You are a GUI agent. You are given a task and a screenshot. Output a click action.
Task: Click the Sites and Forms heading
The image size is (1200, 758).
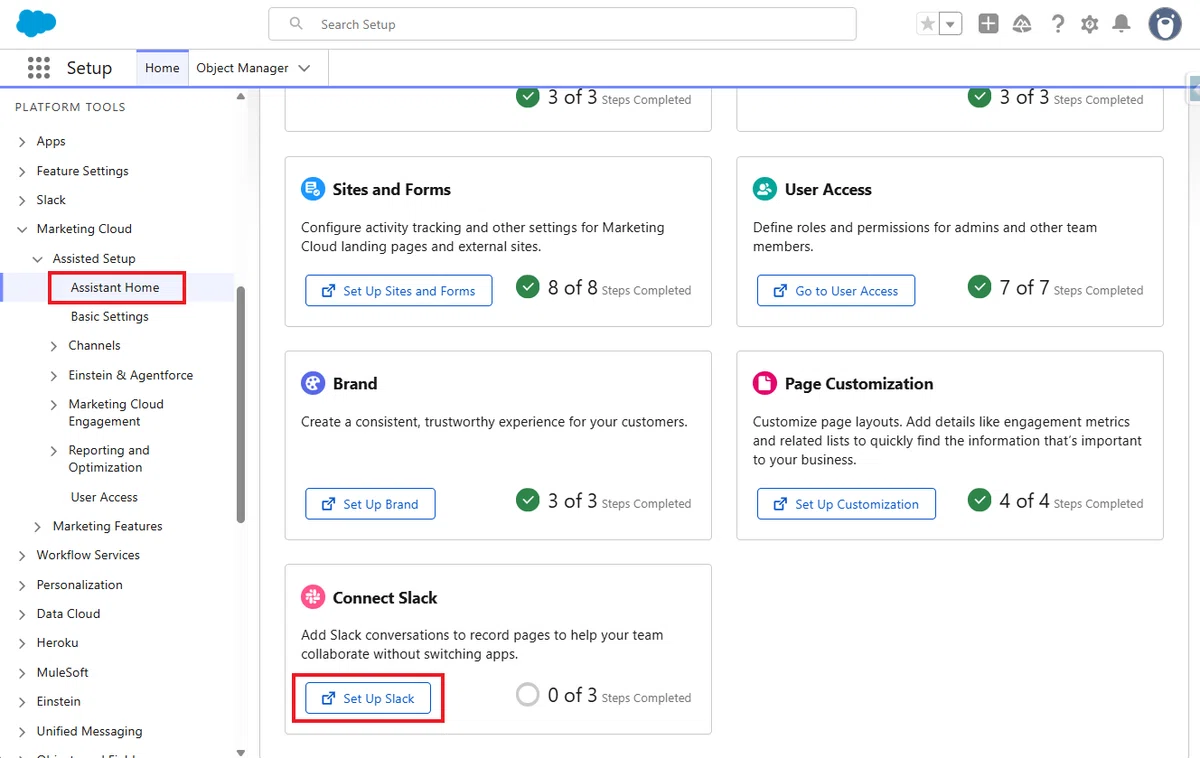click(392, 189)
